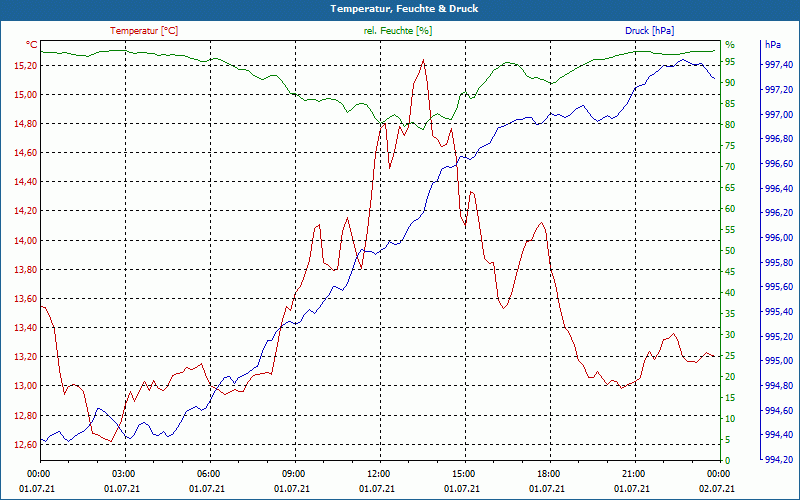This screenshot has width=800, height=500.
Task: Click the 15 humidity axis tick label
Action: click(730, 397)
